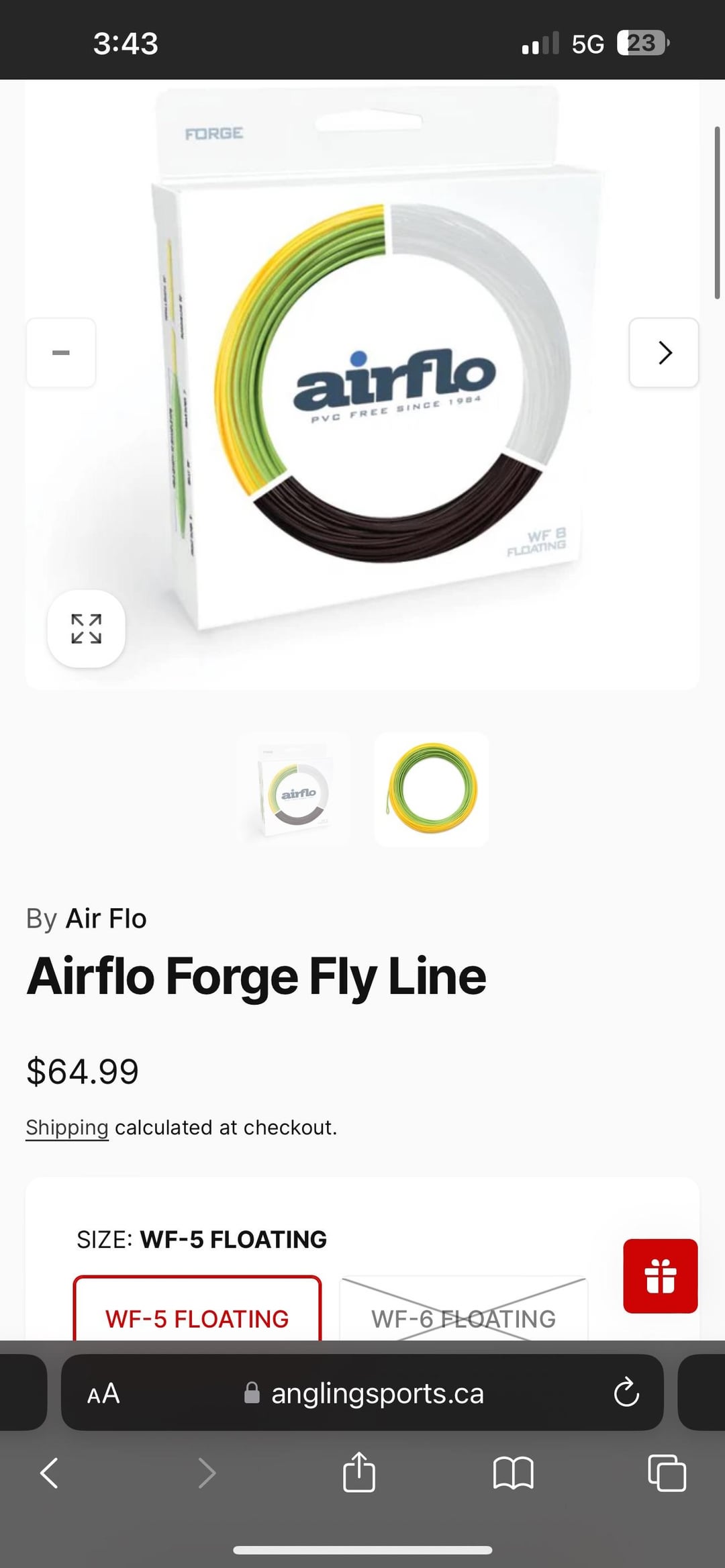
Task: Select the boxed fly line thumbnail
Action: 294,789
